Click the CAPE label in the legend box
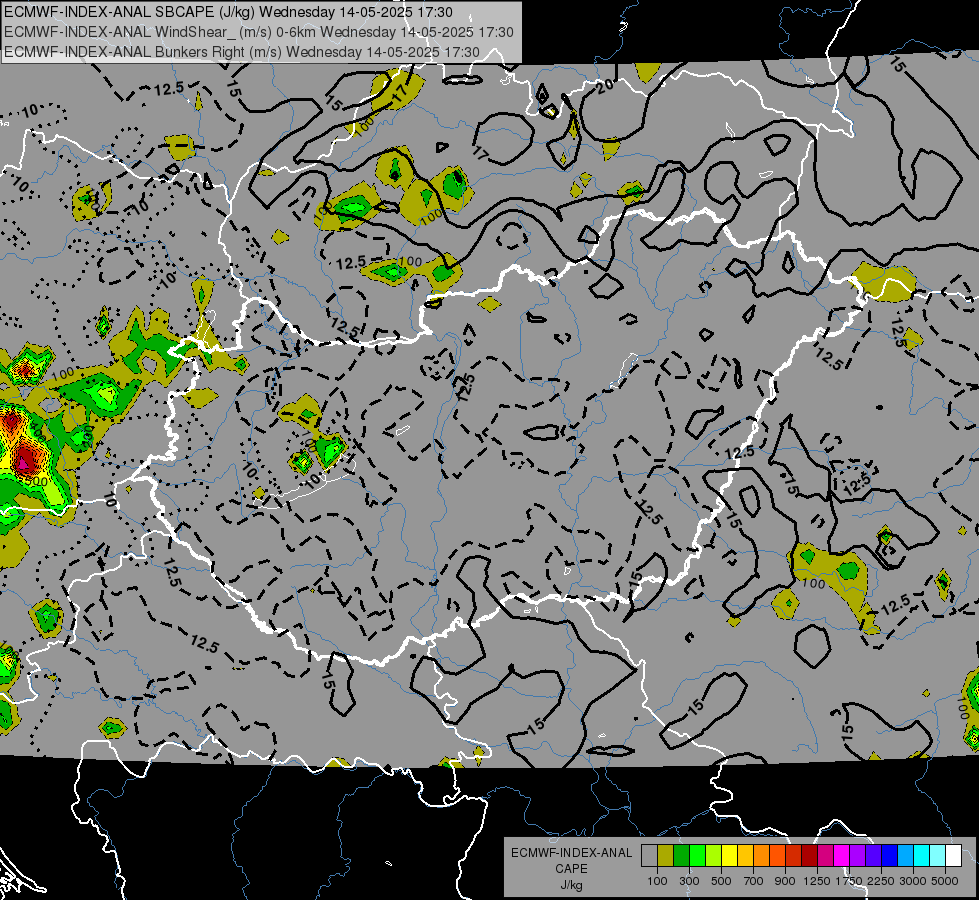Screen dimensions: 979x900 pyautogui.click(x=571, y=869)
